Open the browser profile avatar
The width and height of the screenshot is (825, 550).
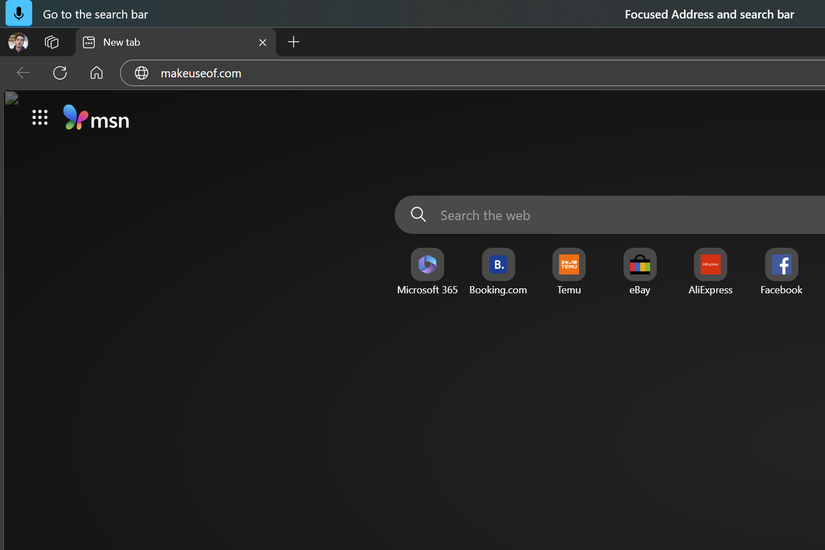tap(18, 42)
